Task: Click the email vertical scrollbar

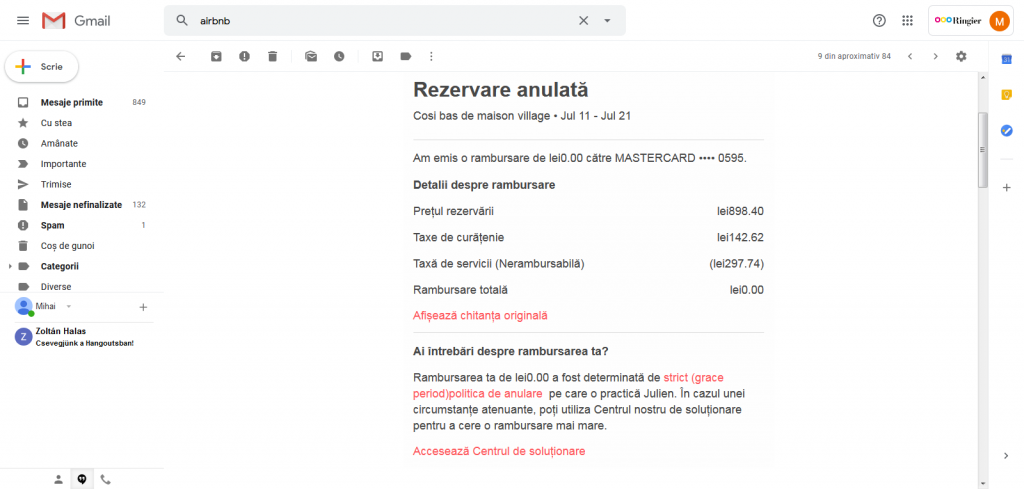Action: (982, 150)
